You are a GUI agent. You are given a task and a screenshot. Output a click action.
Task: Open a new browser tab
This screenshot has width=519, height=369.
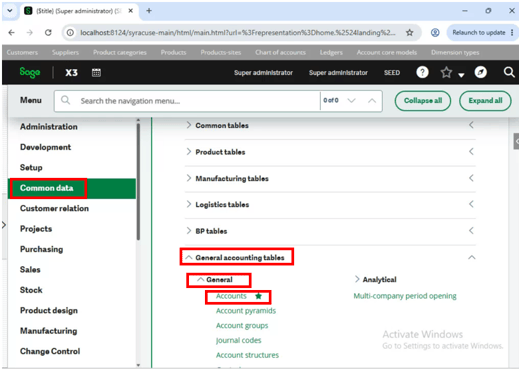(x=149, y=11)
